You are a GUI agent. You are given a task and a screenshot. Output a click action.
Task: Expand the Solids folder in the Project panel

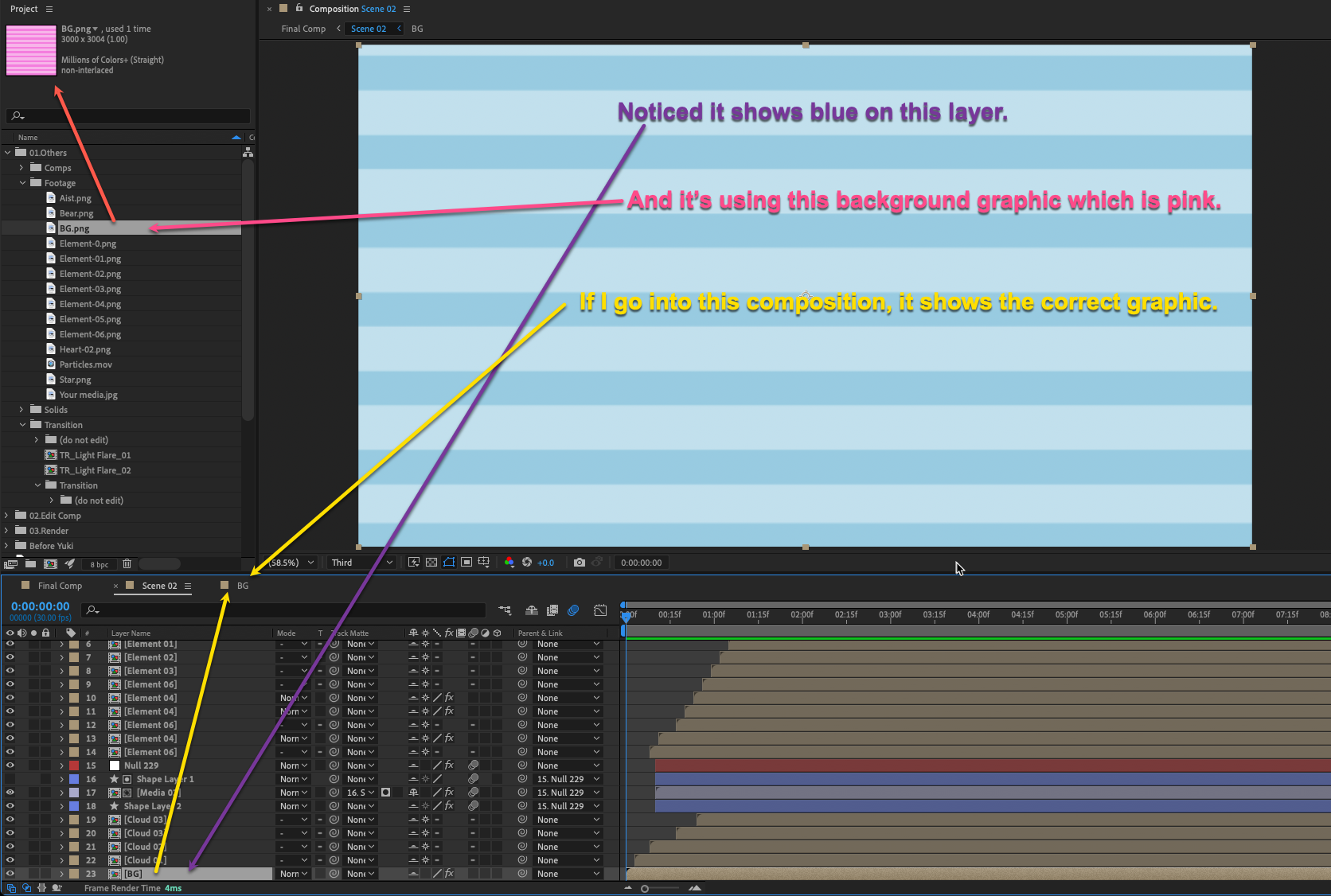coord(21,409)
